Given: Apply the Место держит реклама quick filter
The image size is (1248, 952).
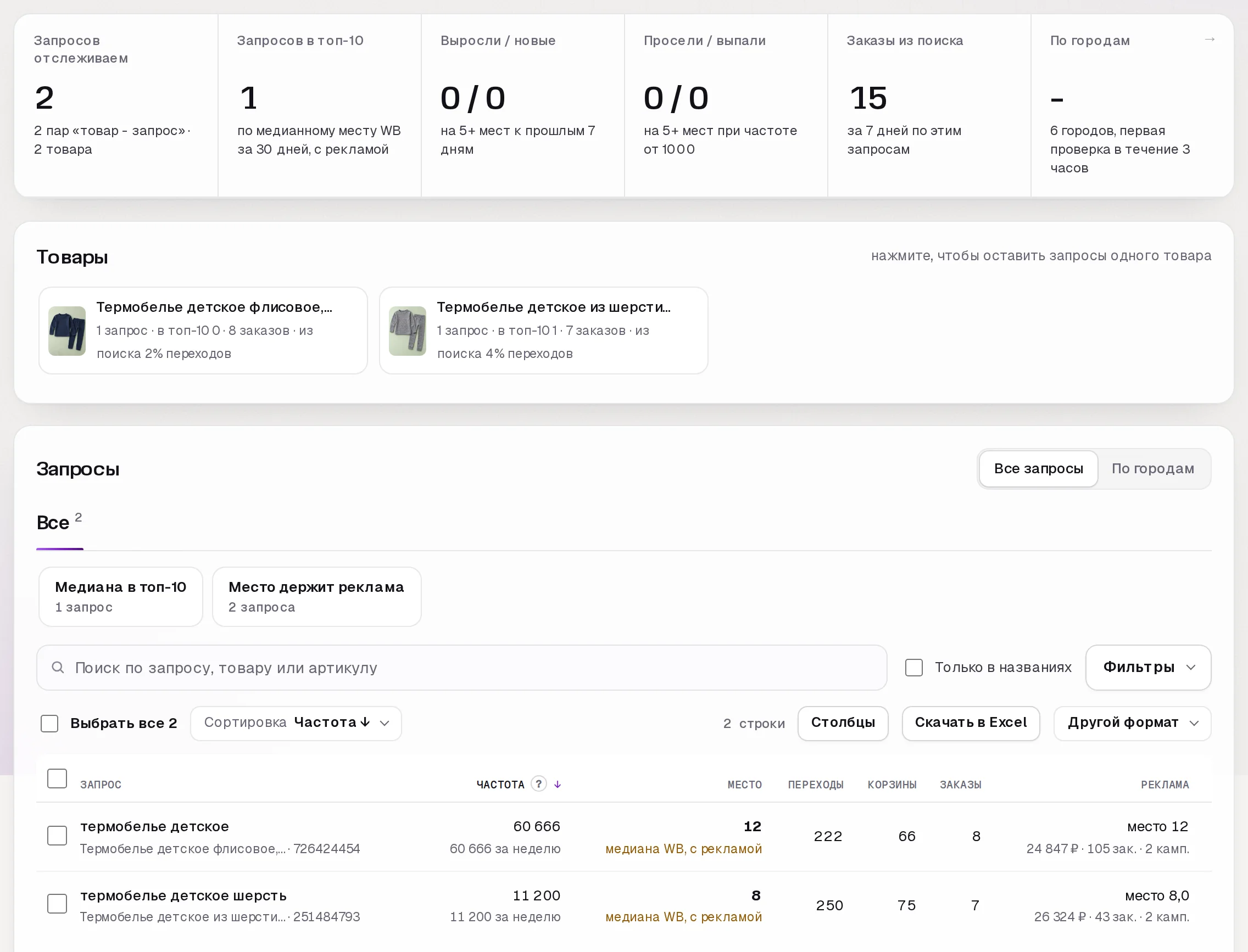Looking at the screenshot, I should point(316,597).
